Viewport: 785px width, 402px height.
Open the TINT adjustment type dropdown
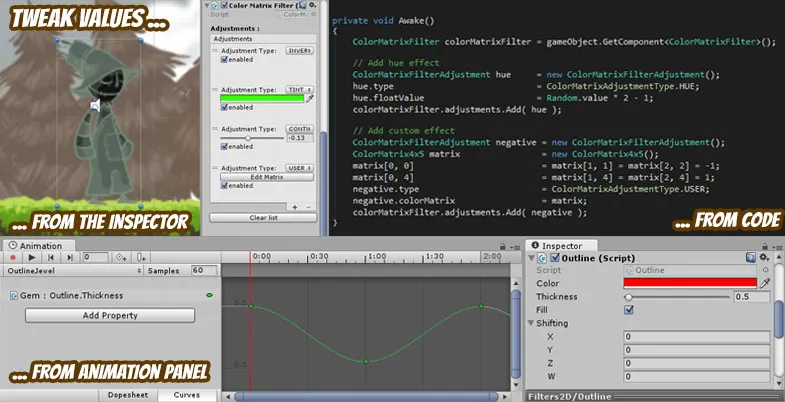click(300, 90)
